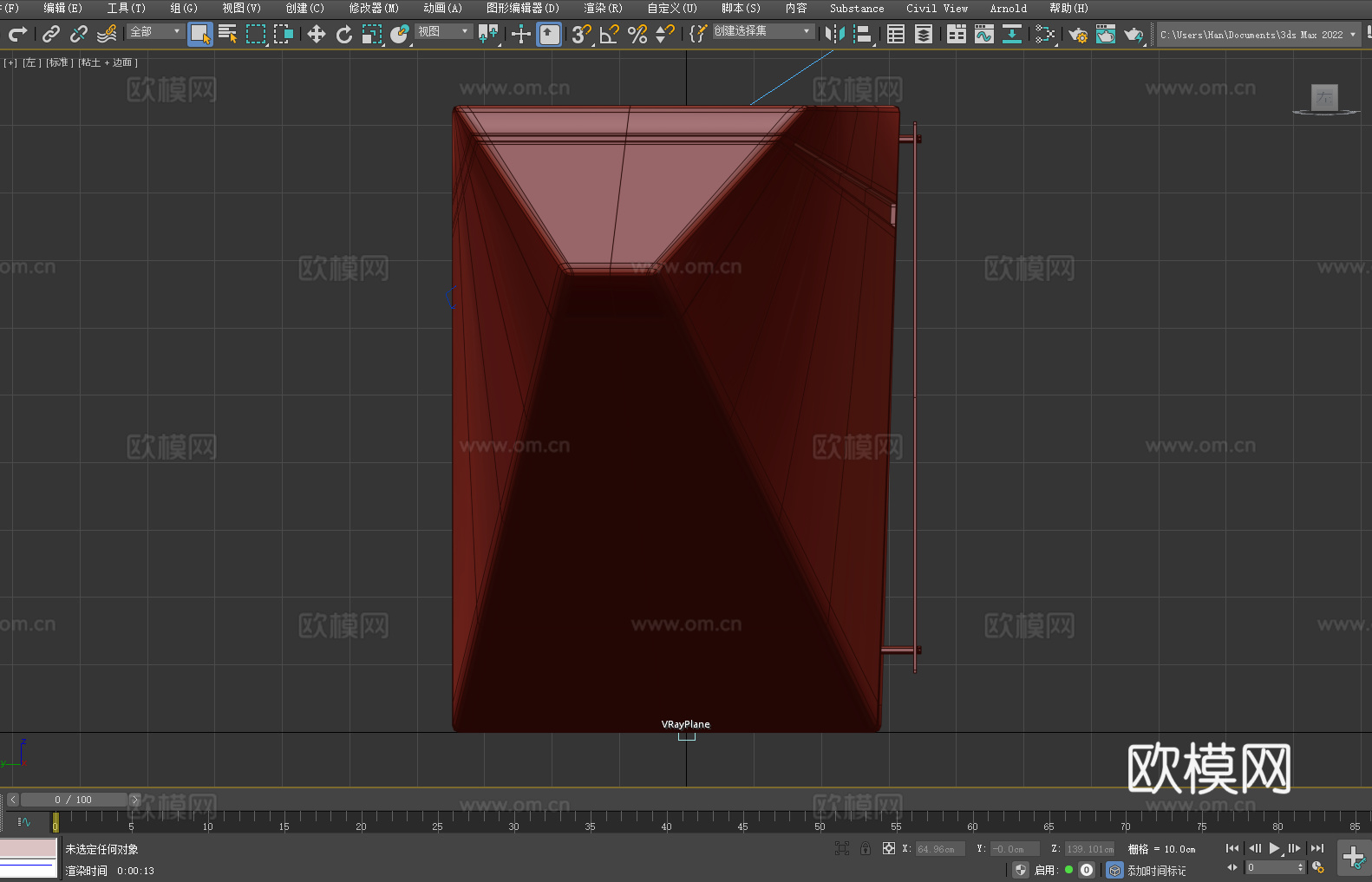Viewport: 1372px width, 882px height.
Task: Click the Render Production teapot icon
Action: tap(1134, 34)
